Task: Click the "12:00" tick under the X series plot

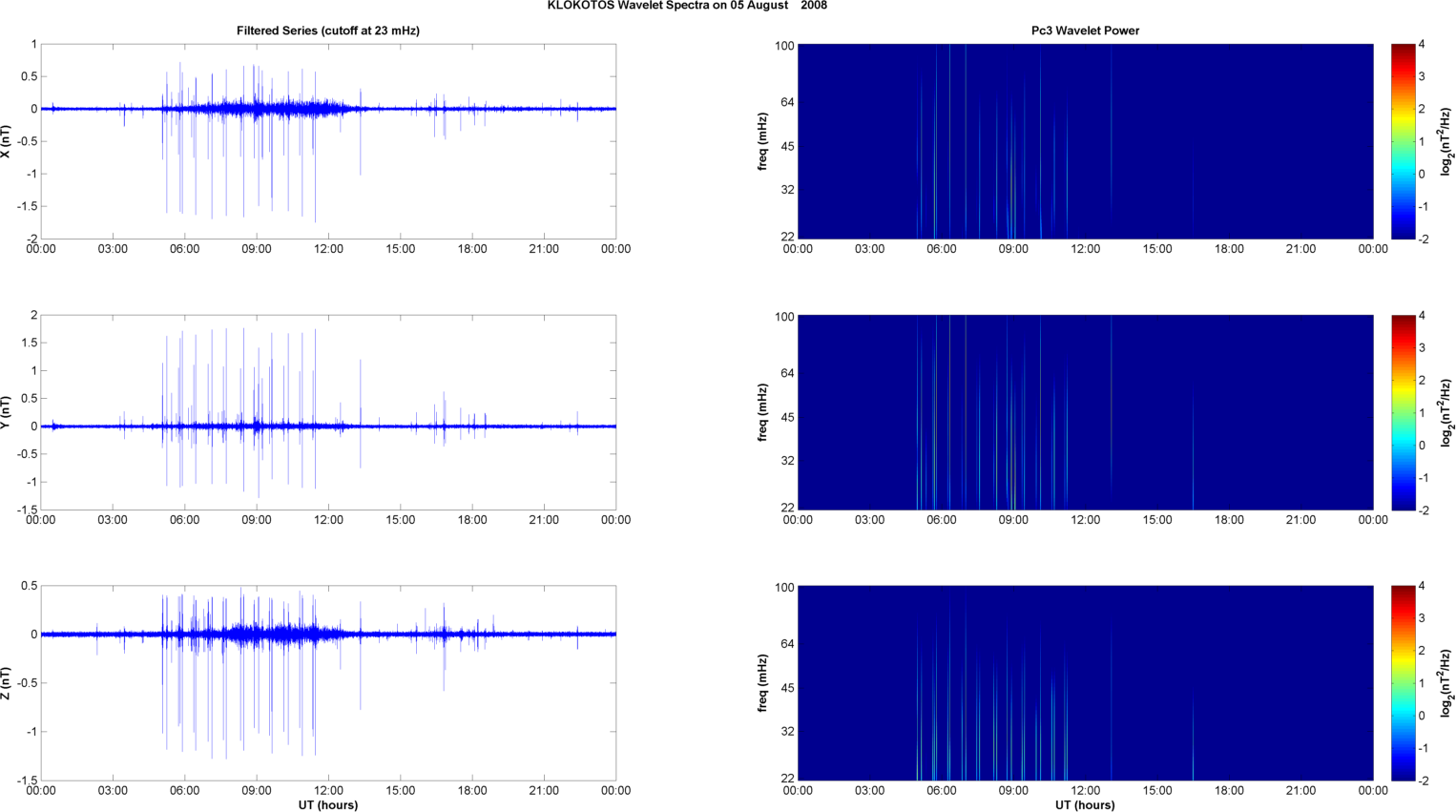Action: click(328, 249)
